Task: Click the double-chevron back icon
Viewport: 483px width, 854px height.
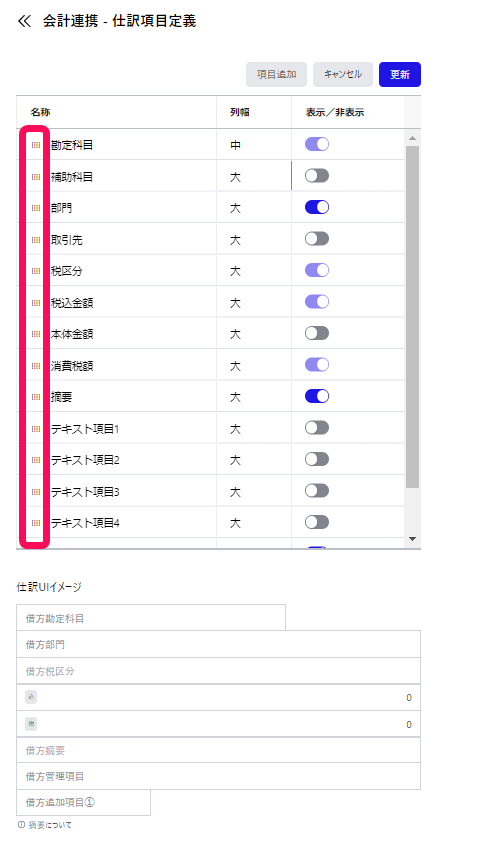Action: (25, 21)
